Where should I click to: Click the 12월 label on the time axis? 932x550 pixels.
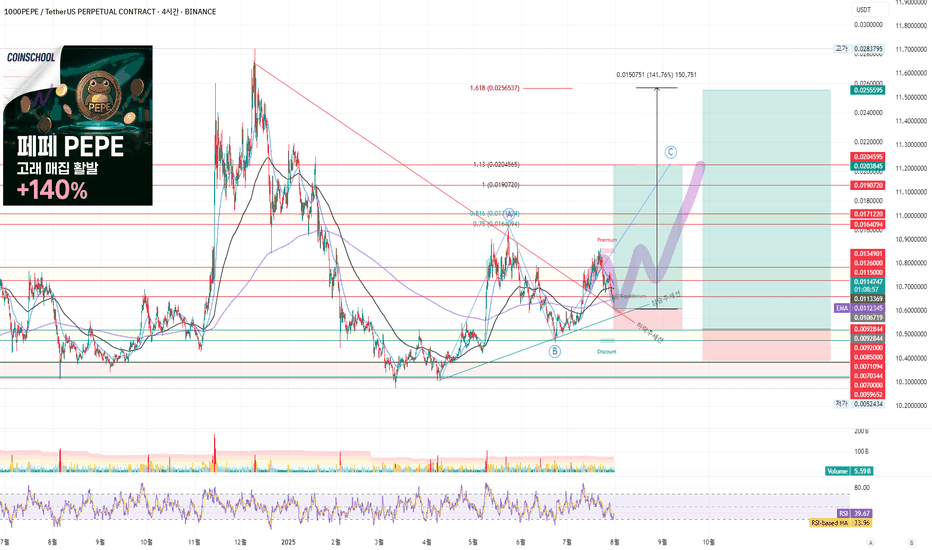pyautogui.click(x=241, y=542)
